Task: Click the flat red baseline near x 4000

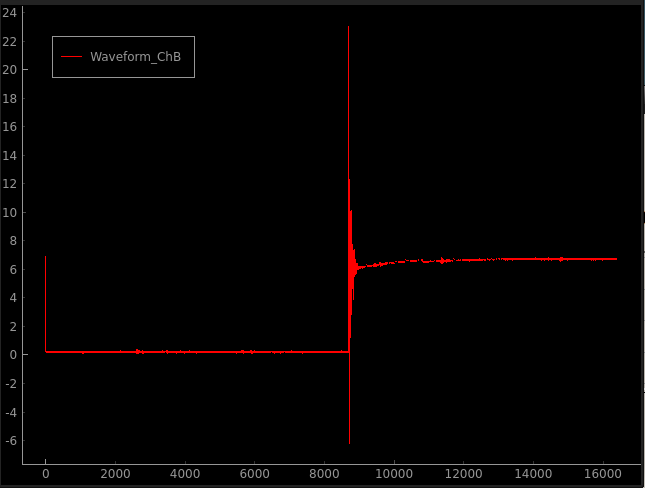Action: [185, 352]
